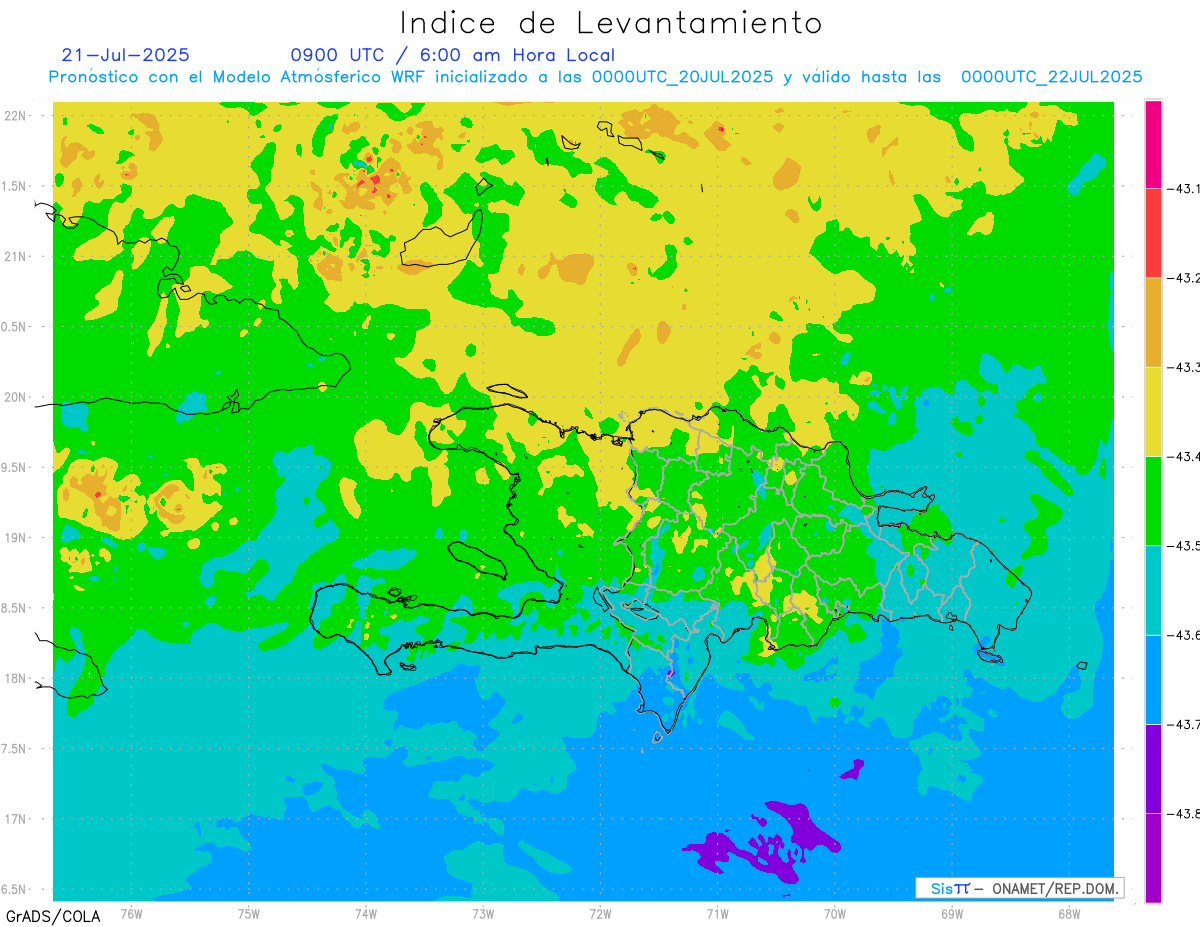Pick the teal swatch between -43.5 and -43.6

tap(1153, 589)
